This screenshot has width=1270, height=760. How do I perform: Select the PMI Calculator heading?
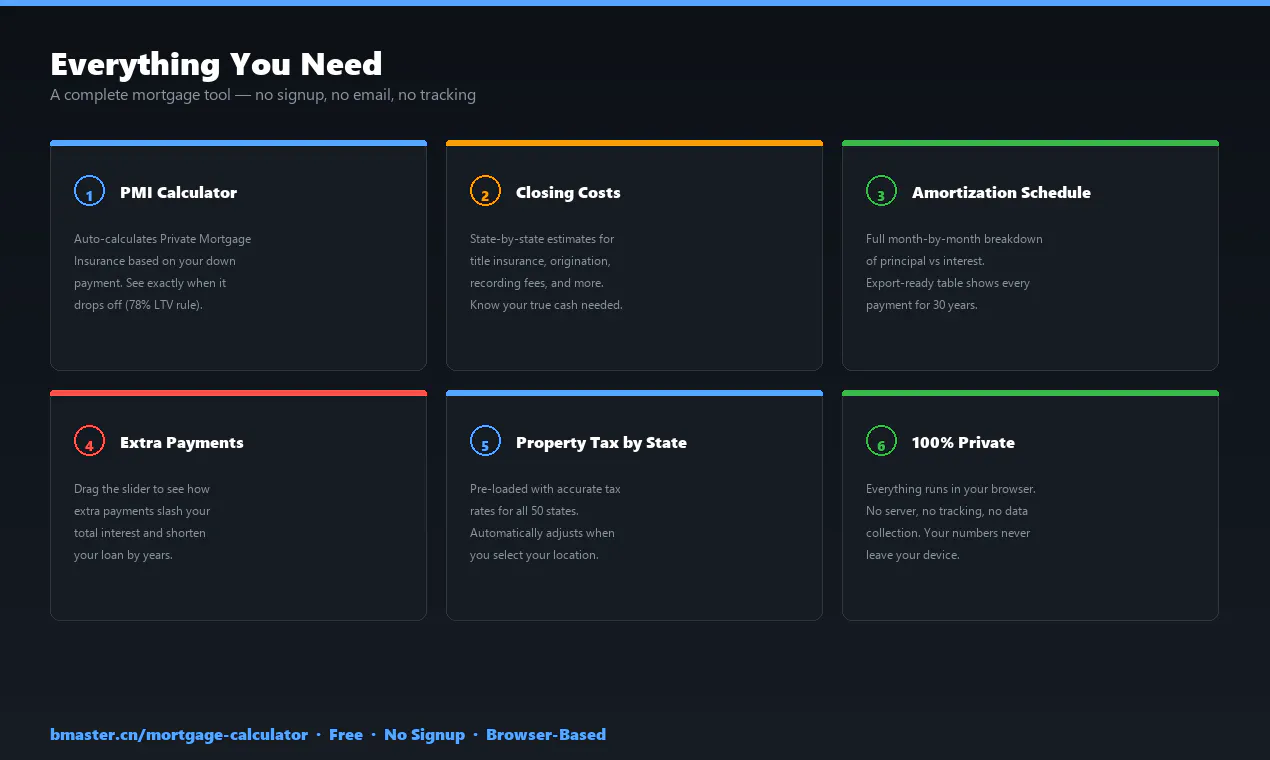click(178, 192)
